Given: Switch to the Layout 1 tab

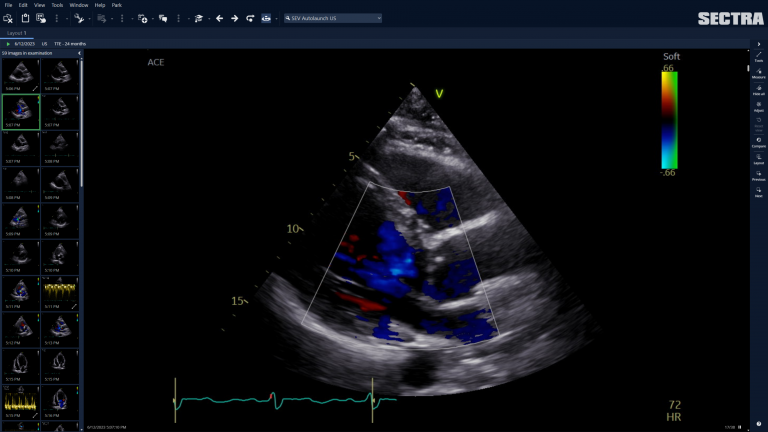Looking at the screenshot, I should click(x=16, y=33).
